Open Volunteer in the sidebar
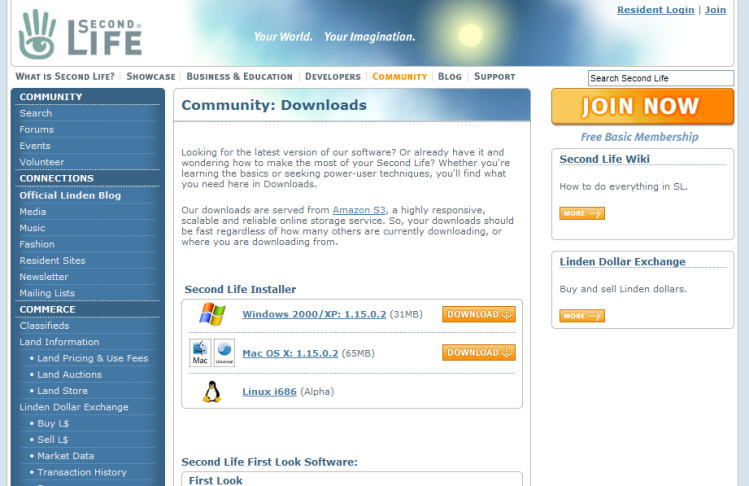Screen dimensions: 749x486 42,162
